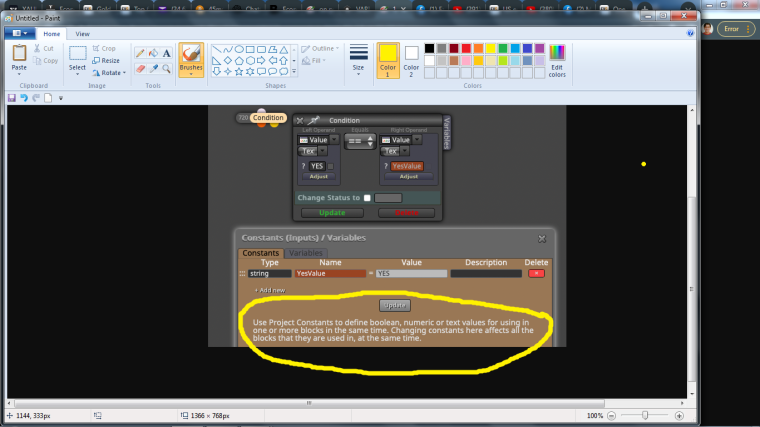Choose the Left arrow shape
The height and width of the screenshot is (427, 760).
tap(272, 61)
